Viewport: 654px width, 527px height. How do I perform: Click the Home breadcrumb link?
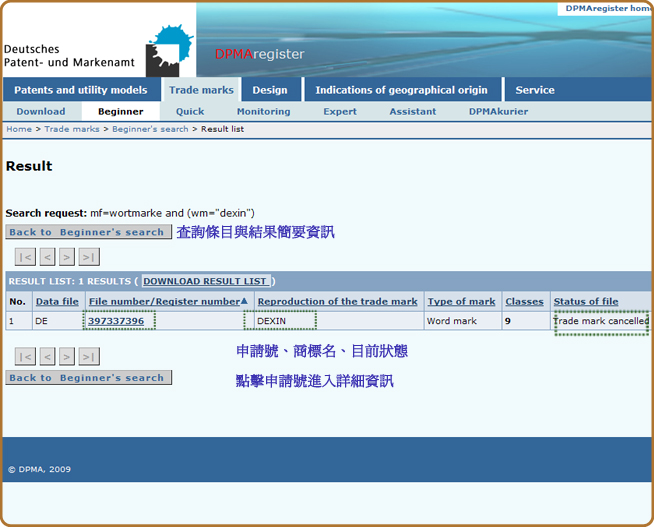pyautogui.click(x=19, y=129)
